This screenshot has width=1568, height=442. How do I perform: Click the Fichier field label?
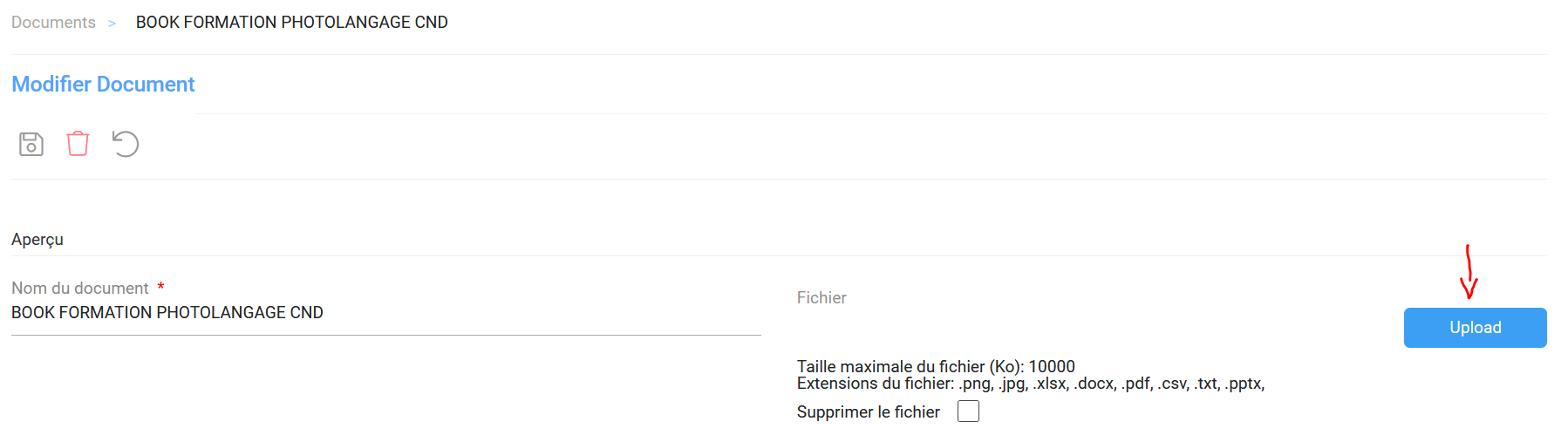coord(821,298)
